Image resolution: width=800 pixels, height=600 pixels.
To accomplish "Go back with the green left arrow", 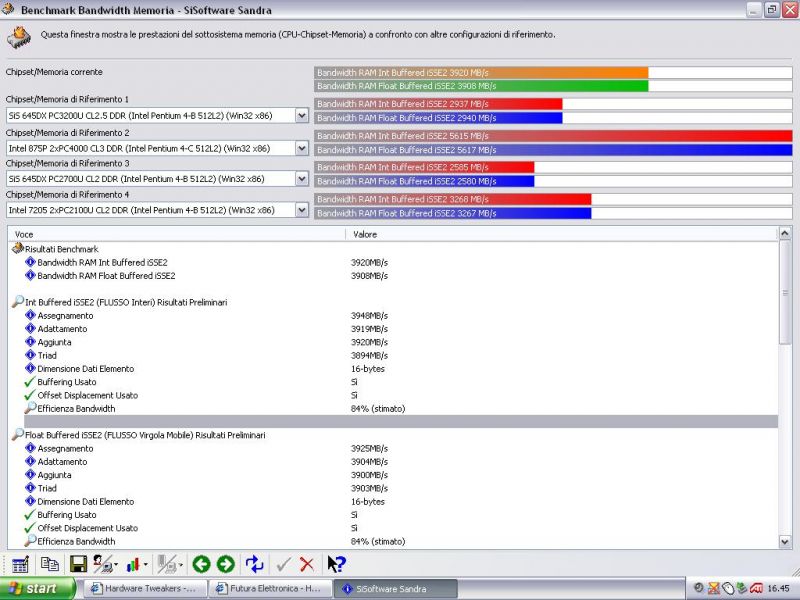I will pos(202,564).
